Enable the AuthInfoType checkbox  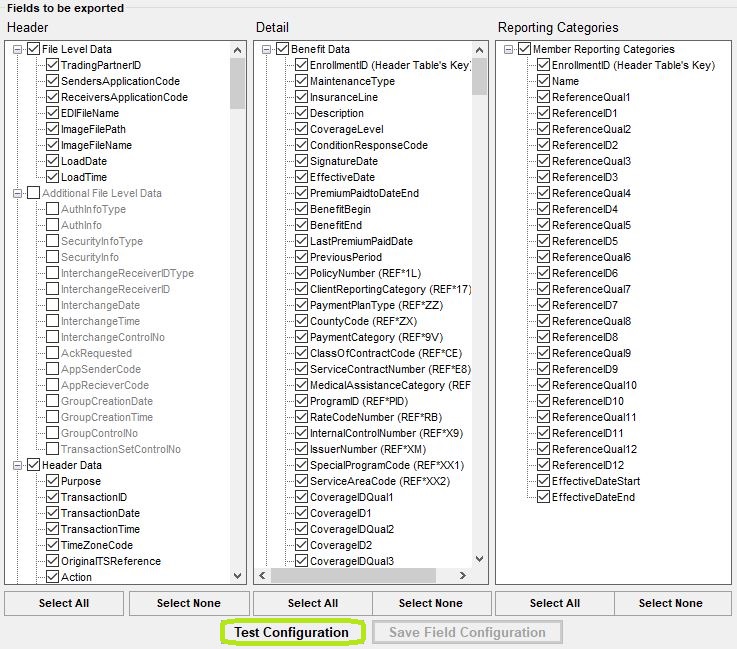click(x=53, y=209)
